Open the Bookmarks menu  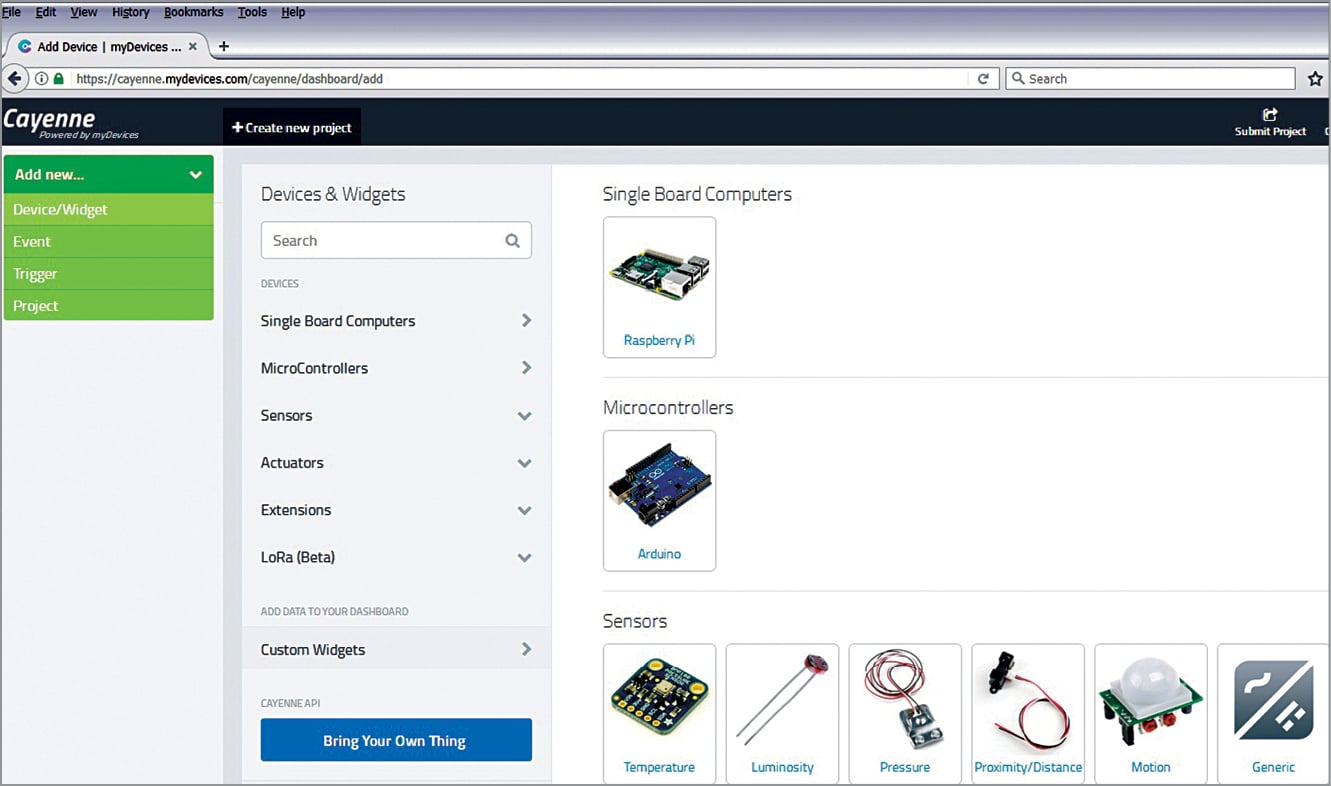point(193,11)
